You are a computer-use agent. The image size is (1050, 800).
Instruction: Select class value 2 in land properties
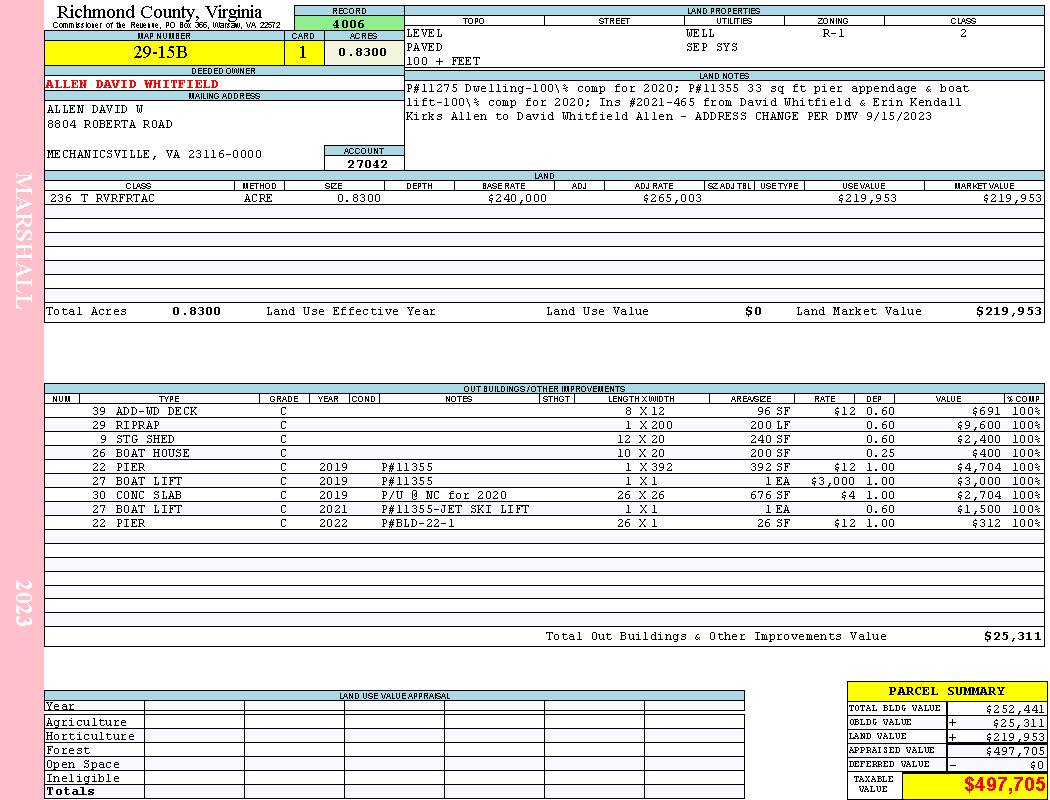(963, 33)
